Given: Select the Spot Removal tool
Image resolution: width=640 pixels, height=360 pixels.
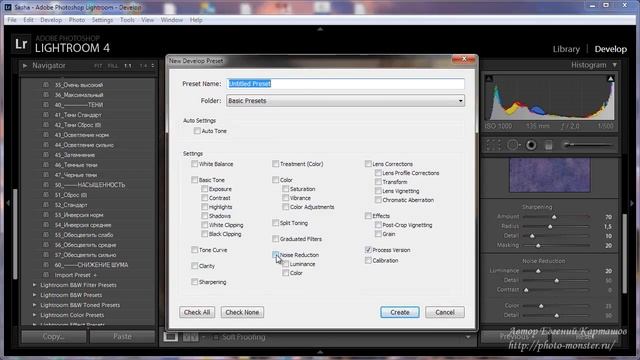Looking at the screenshot, I should (x=513, y=145).
